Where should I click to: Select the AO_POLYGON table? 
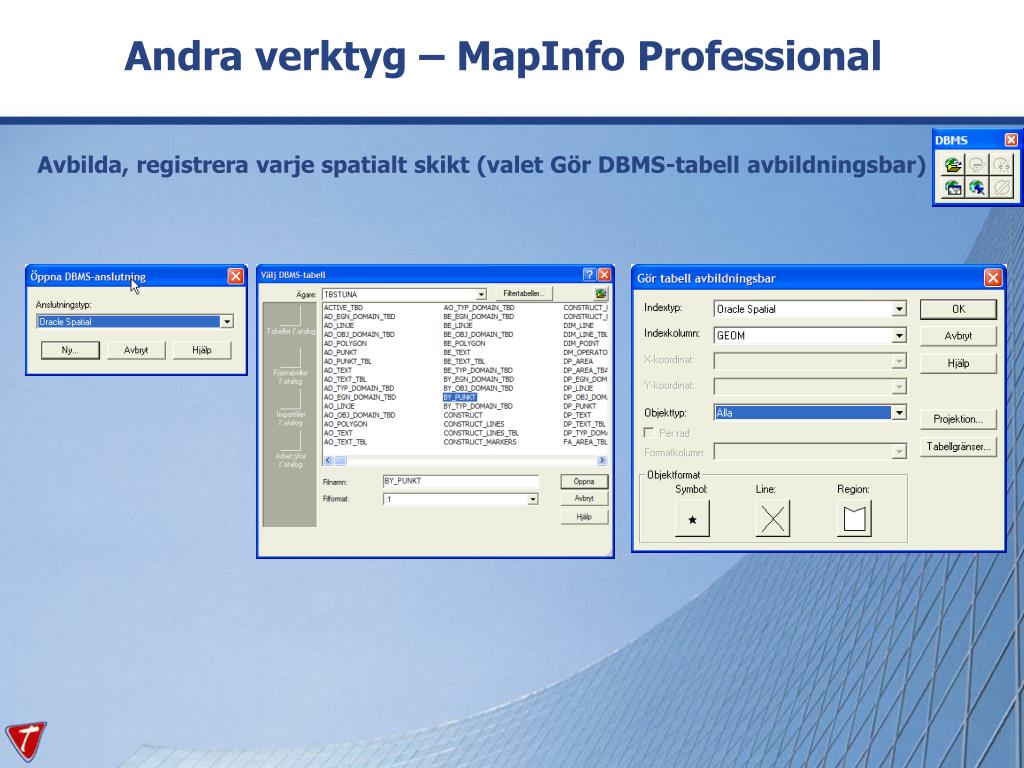point(345,424)
